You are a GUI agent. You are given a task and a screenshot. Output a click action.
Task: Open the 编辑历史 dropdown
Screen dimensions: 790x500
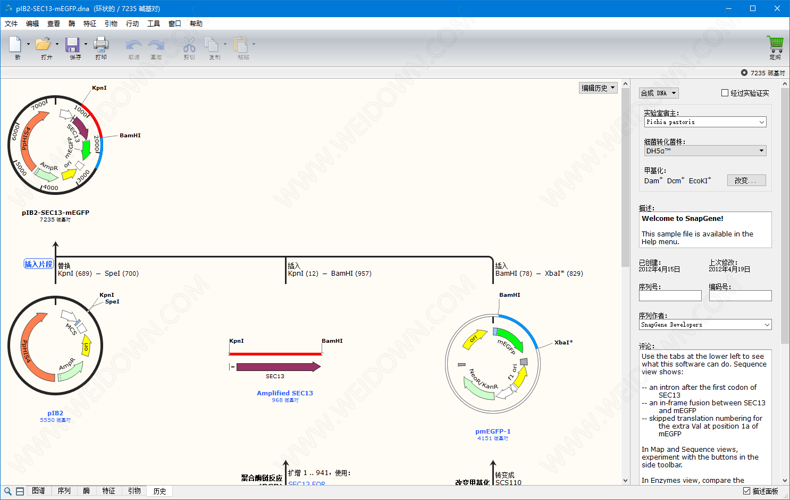(x=598, y=88)
